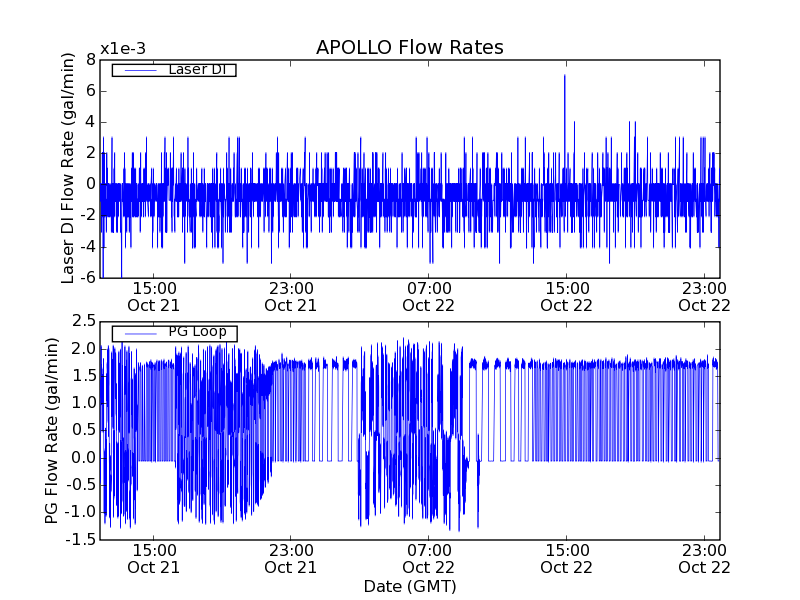Click top plot's "23:00 Oct 21" tick label

[290, 296]
